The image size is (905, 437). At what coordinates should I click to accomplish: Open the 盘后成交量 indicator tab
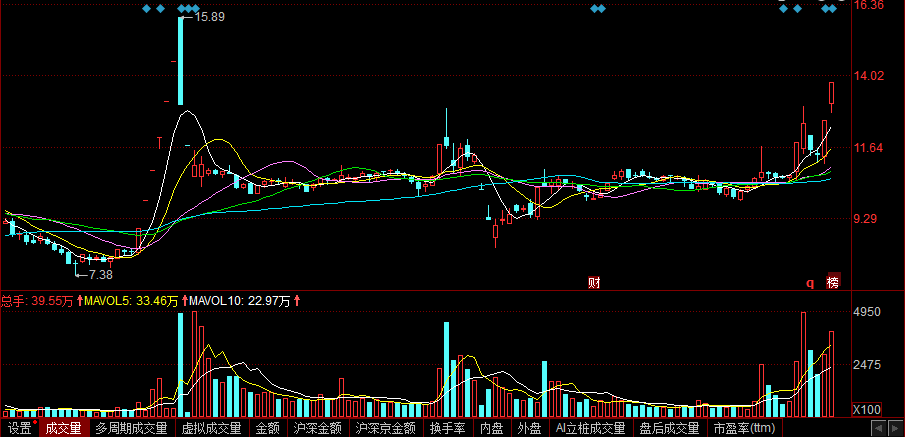(670, 428)
